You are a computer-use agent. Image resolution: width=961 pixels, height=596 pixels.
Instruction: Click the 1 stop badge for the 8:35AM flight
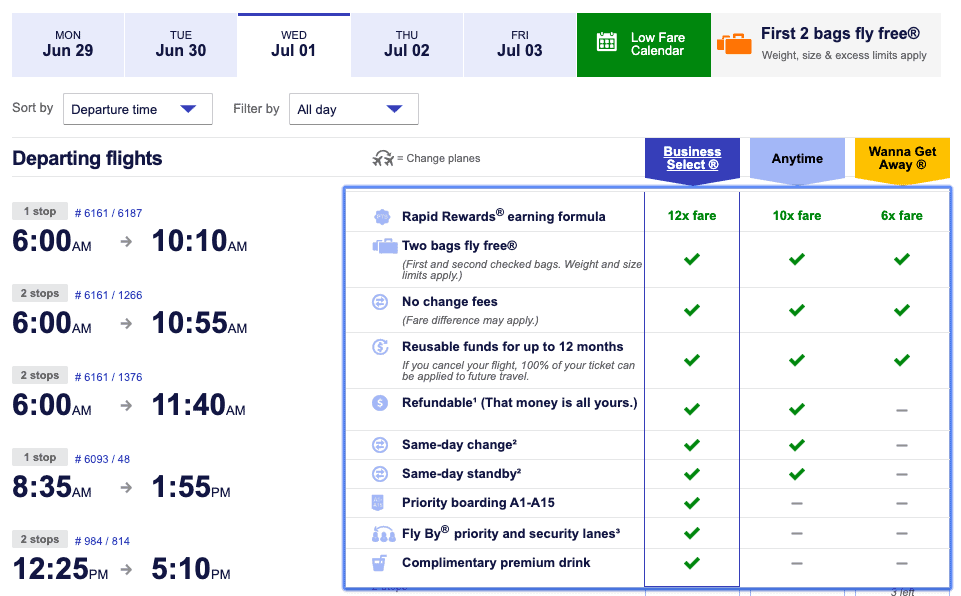pyautogui.click(x=40, y=457)
